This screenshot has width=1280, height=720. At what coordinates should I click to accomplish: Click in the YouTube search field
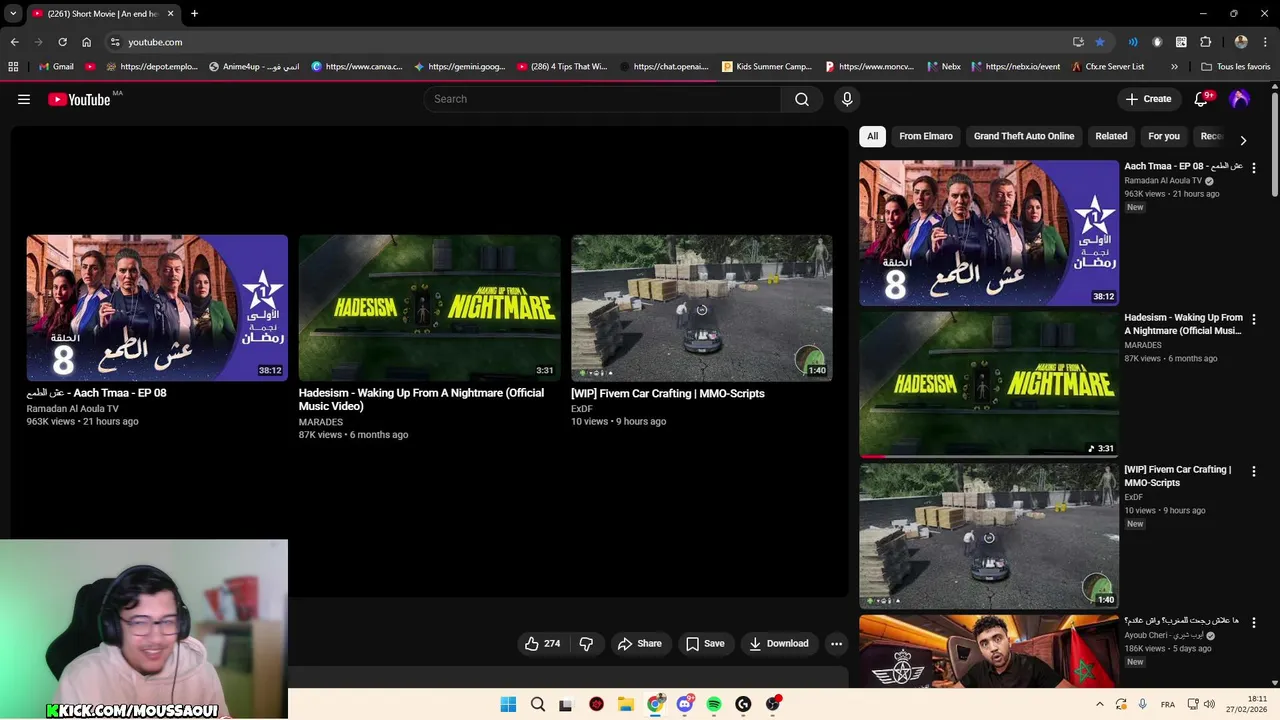(x=602, y=99)
